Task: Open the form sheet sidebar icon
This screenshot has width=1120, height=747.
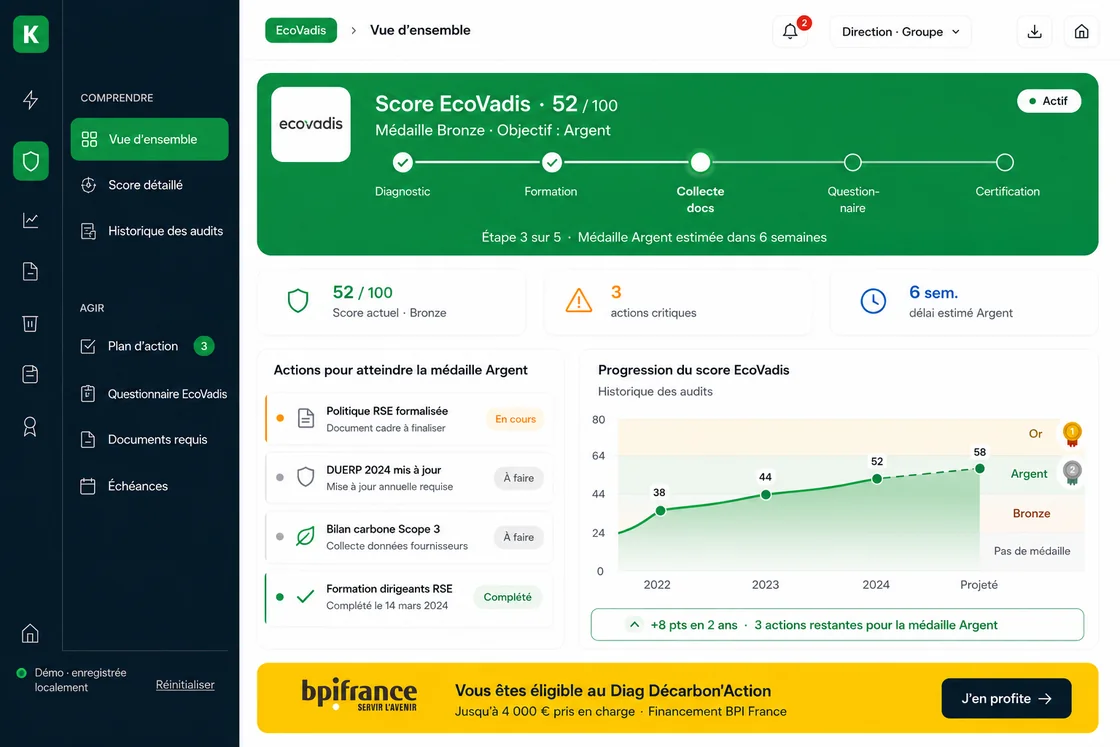Action: pos(30,374)
